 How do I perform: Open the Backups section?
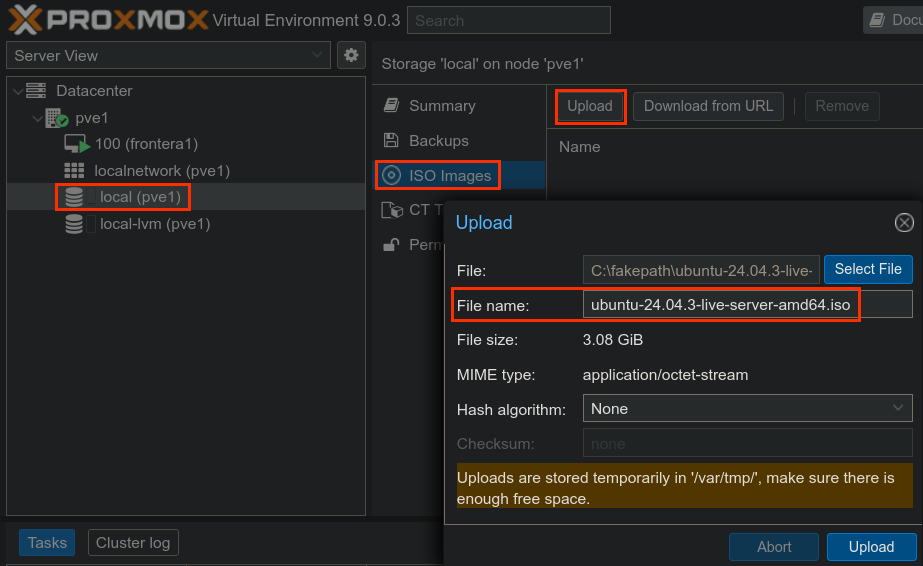[x=438, y=141]
